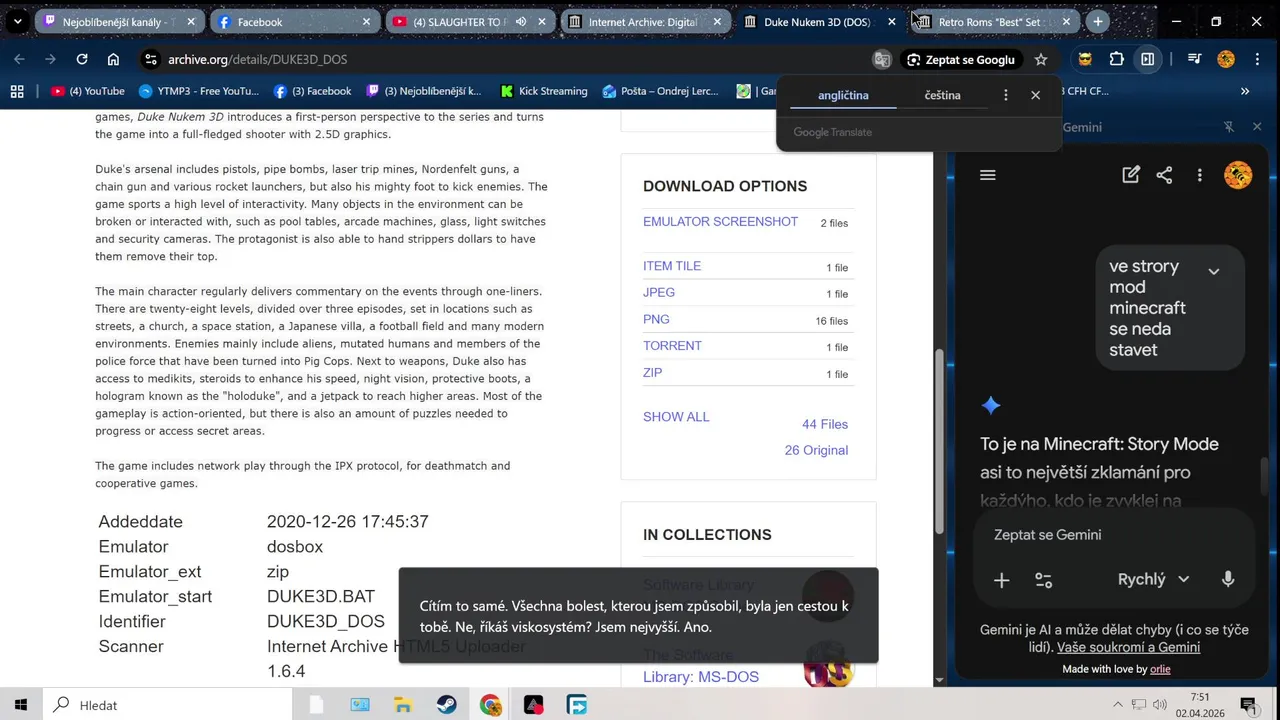
Task: Open translate options three-dot menu
Action: pos(1006,96)
